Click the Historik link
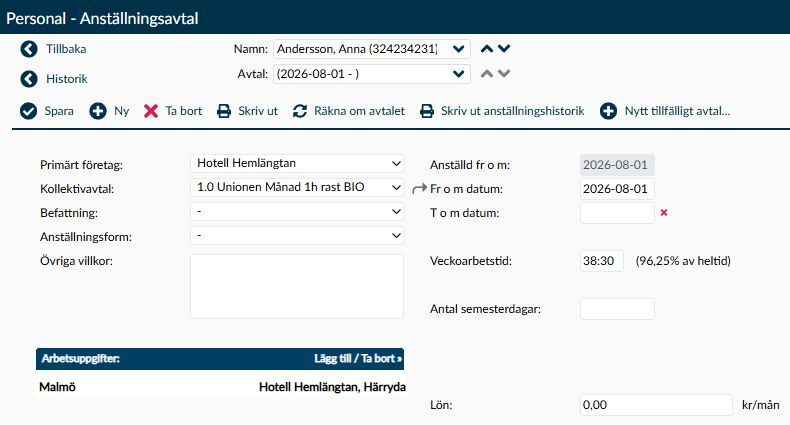The image size is (790, 425). [67, 79]
